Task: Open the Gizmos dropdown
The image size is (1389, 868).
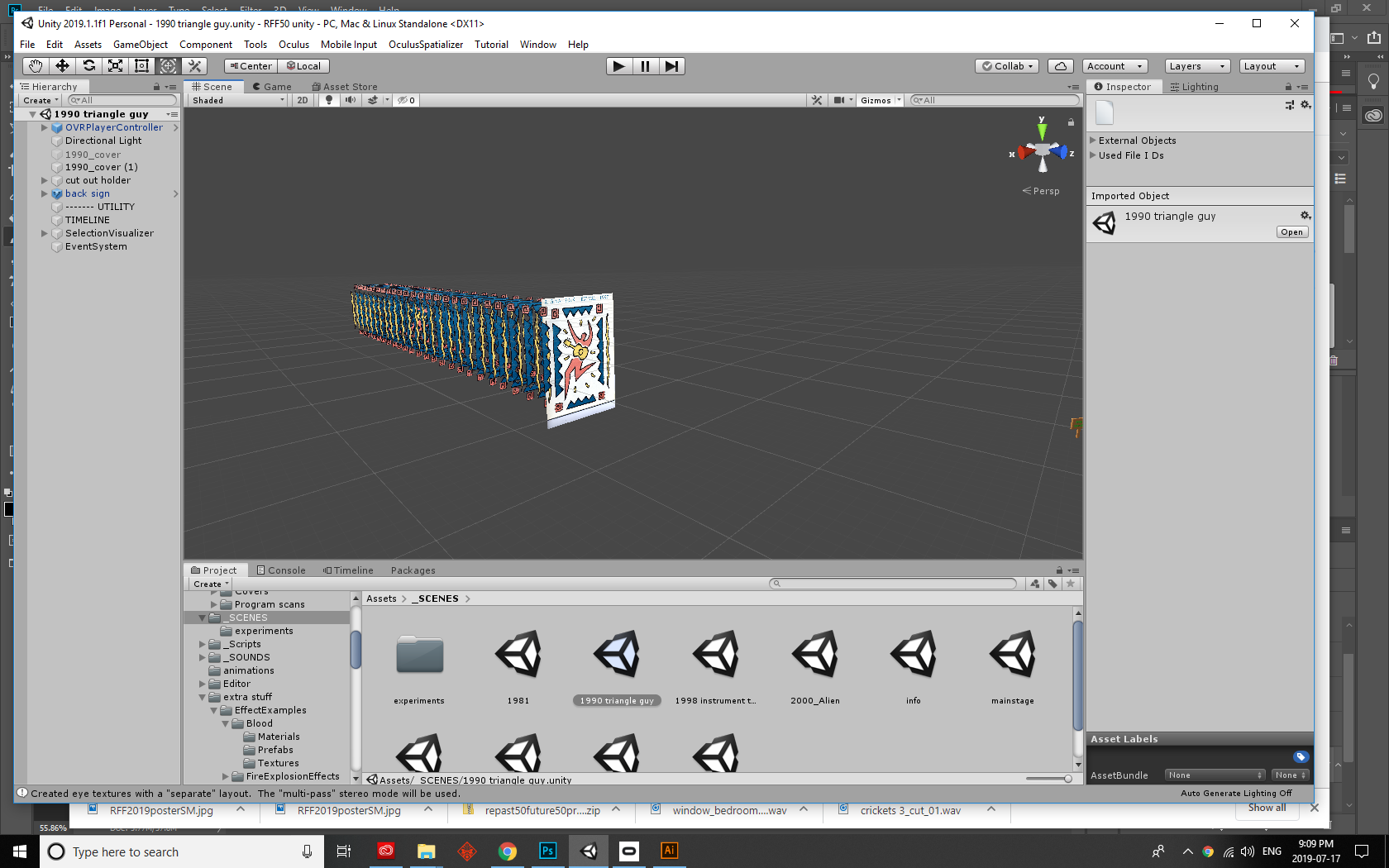Action: tap(881, 100)
